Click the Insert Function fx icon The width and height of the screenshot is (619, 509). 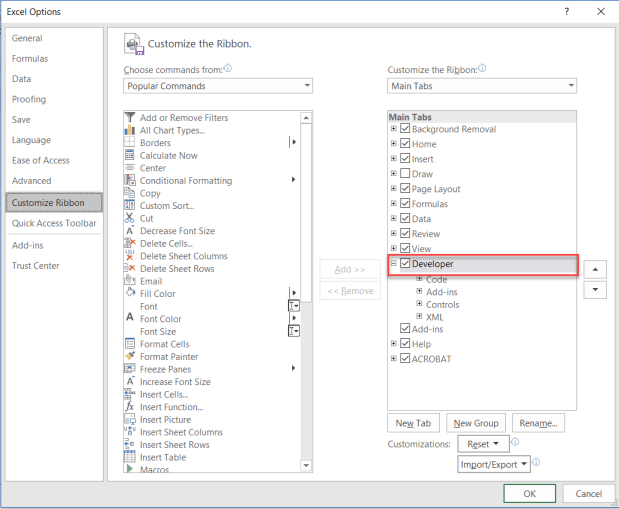tap(130, 407)
